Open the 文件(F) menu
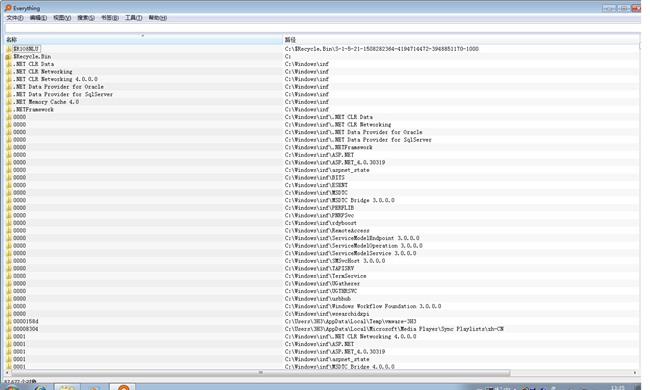 [x=15, y=18]
